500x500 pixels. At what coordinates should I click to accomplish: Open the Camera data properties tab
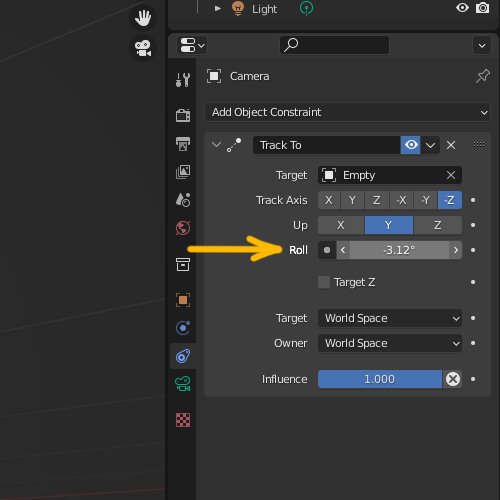183,384
